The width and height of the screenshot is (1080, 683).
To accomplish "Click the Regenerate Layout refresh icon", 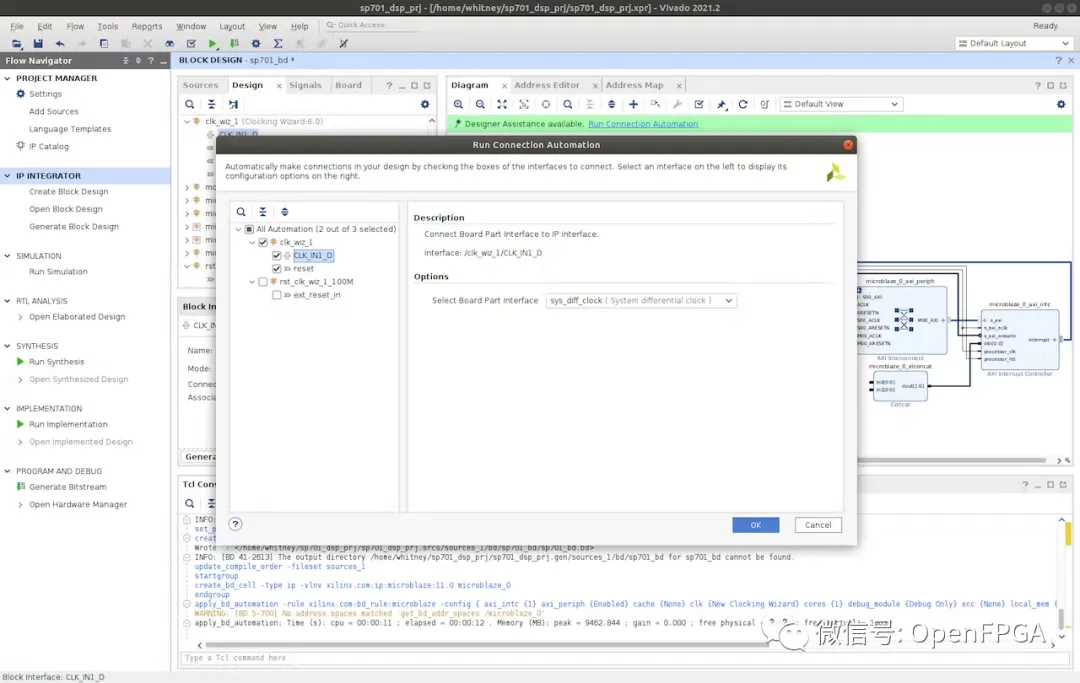I will [743, 104].
